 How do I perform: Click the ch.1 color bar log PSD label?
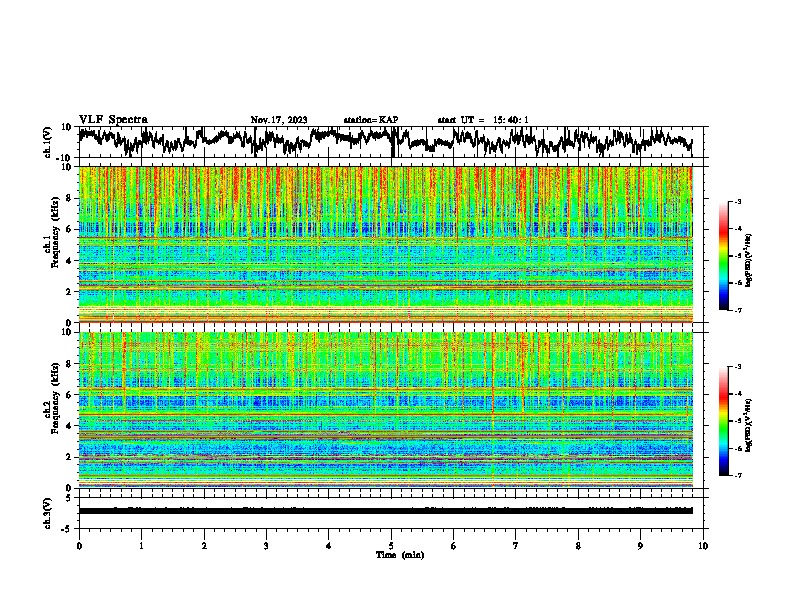(748, 260)
